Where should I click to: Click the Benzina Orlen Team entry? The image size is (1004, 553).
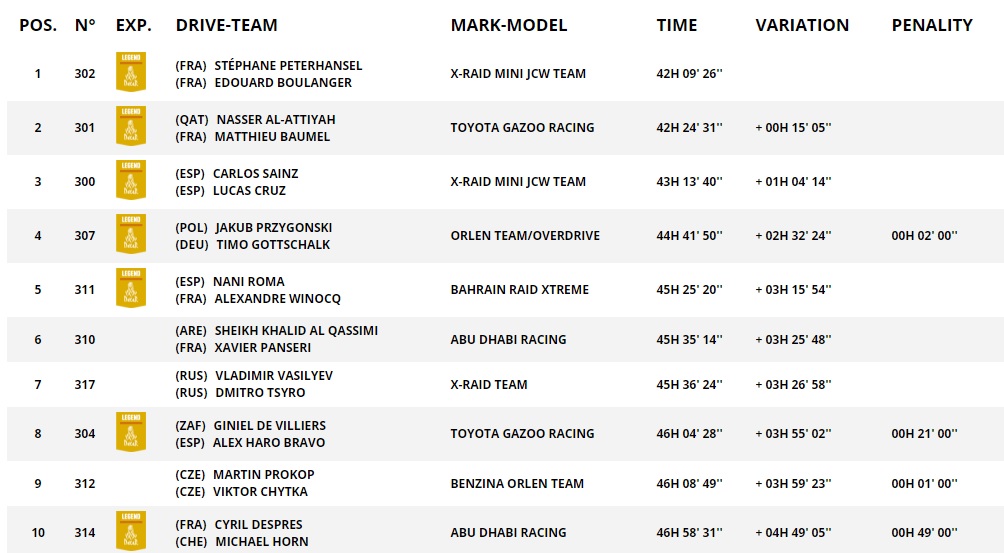517,483
